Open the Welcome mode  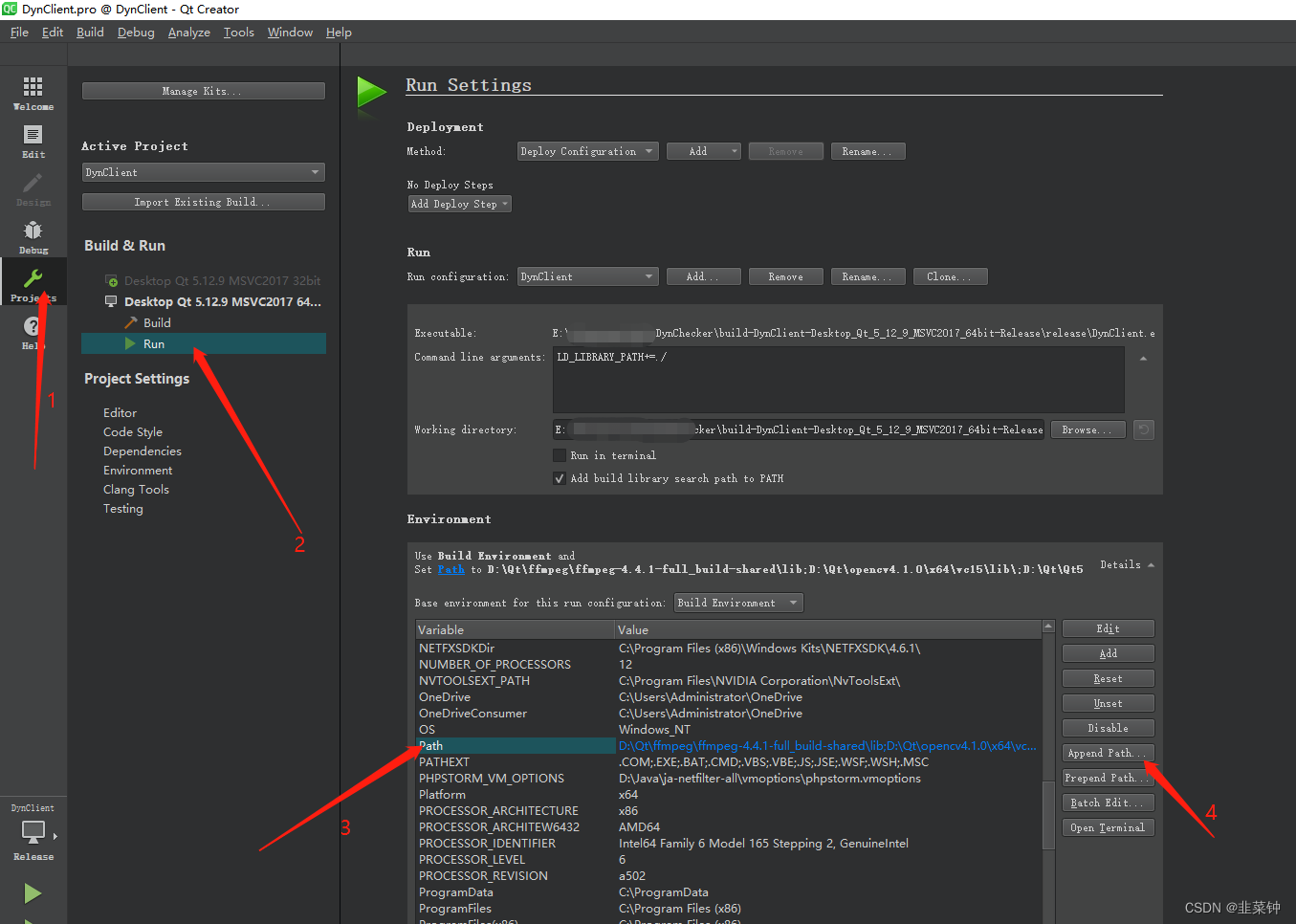33,93
